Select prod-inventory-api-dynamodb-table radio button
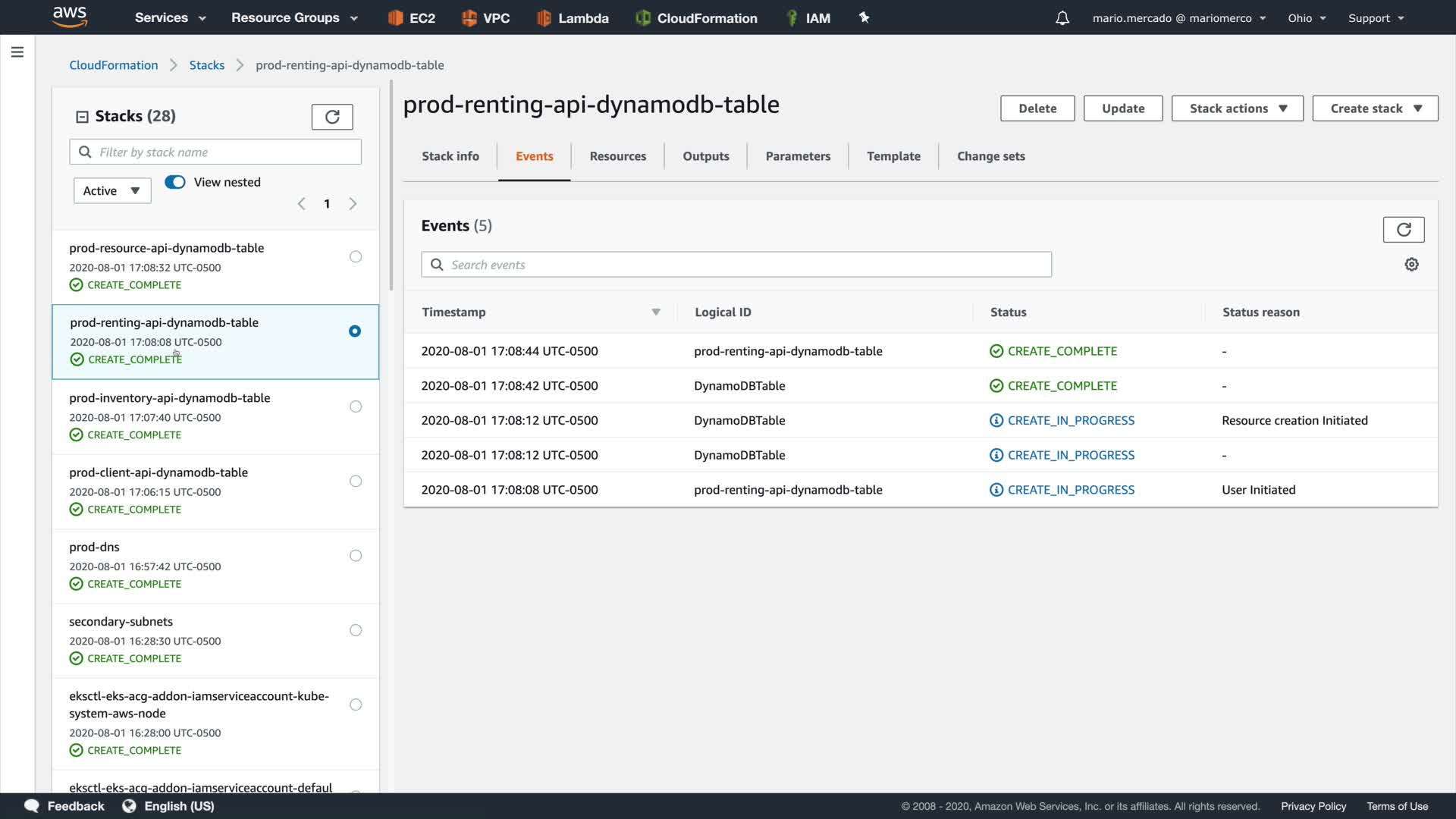 point(356,407)
